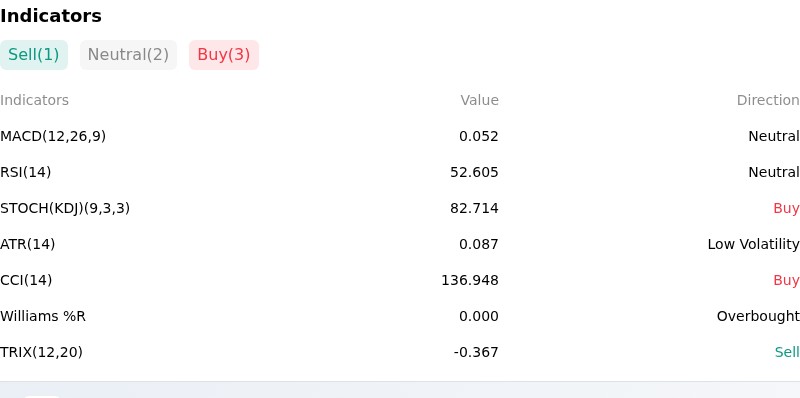The image size is (800, 398).
Task: Select the ATR(14) indicator row
Action: (400, 244)
